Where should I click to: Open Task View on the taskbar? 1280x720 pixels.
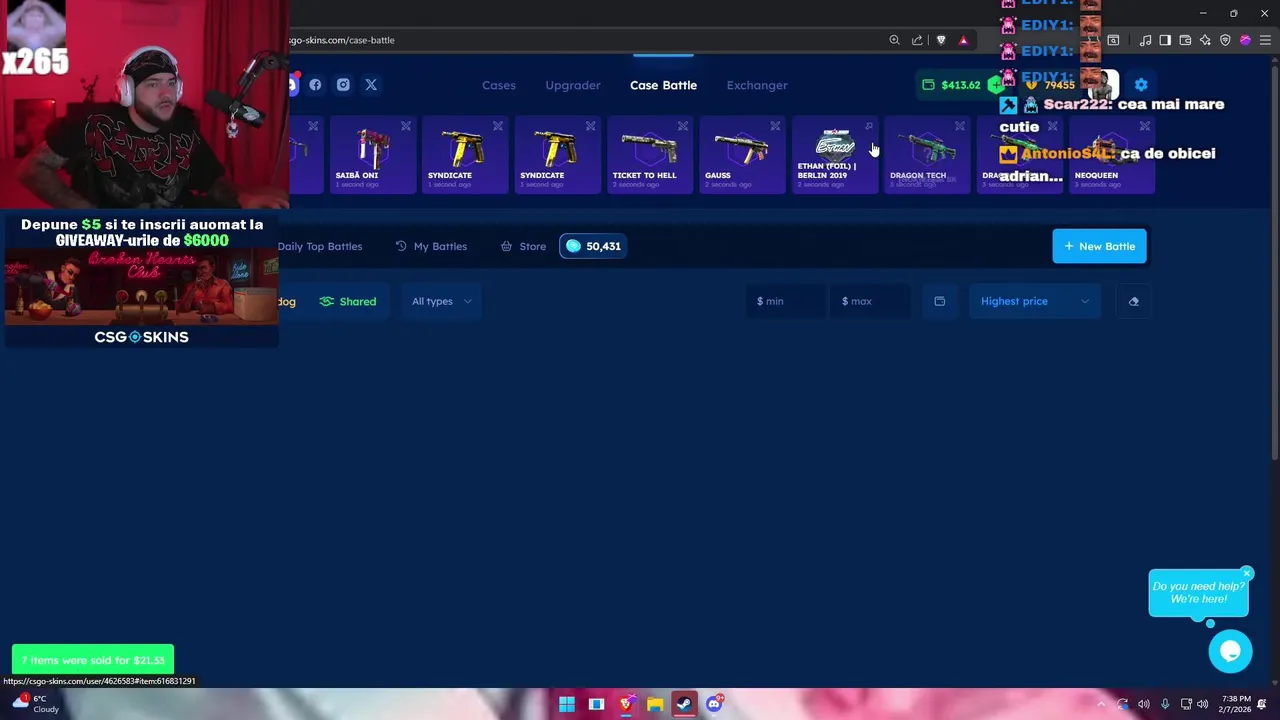pos(596,704)
